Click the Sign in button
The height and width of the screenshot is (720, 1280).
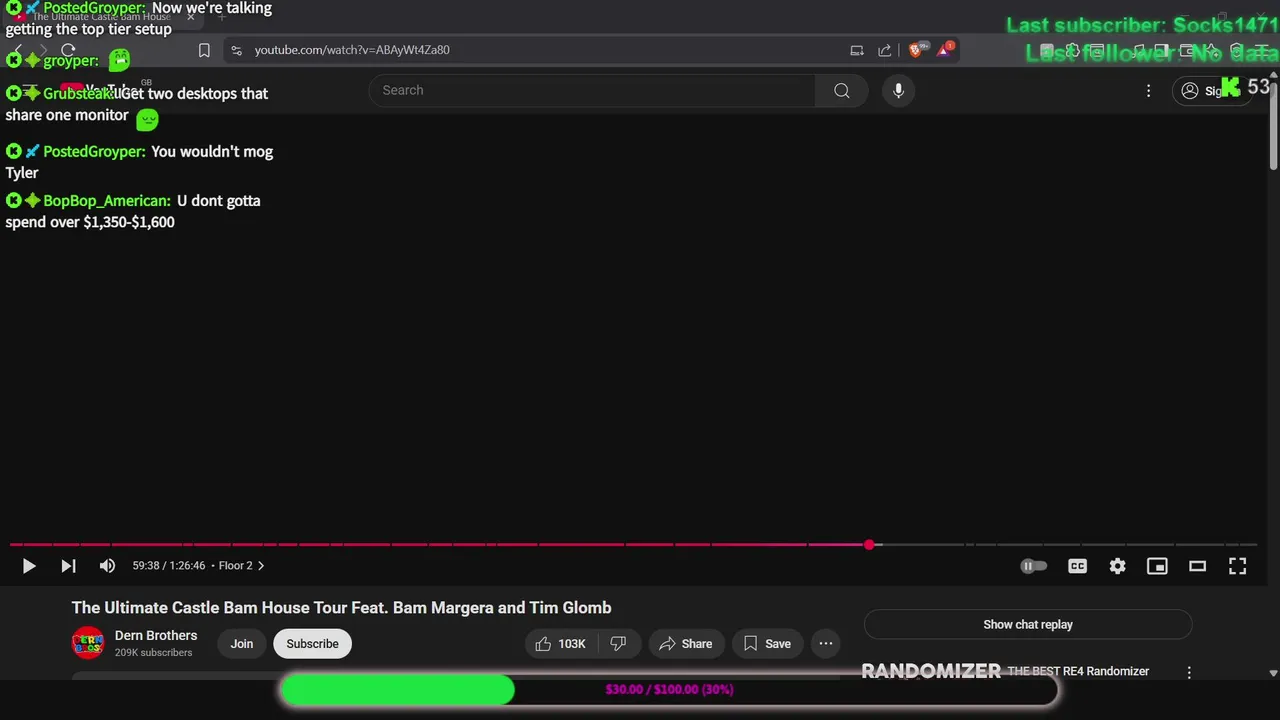tap(1212, 90)
